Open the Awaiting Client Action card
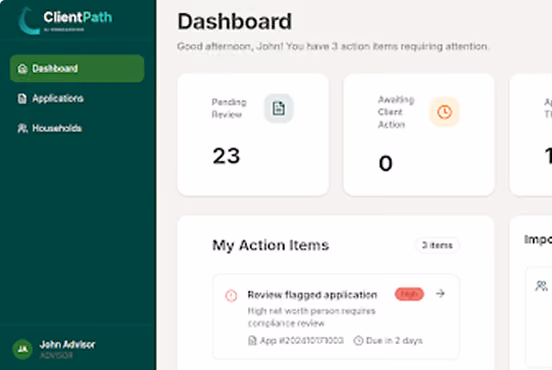Screen dimensions: 552x370 419,134
